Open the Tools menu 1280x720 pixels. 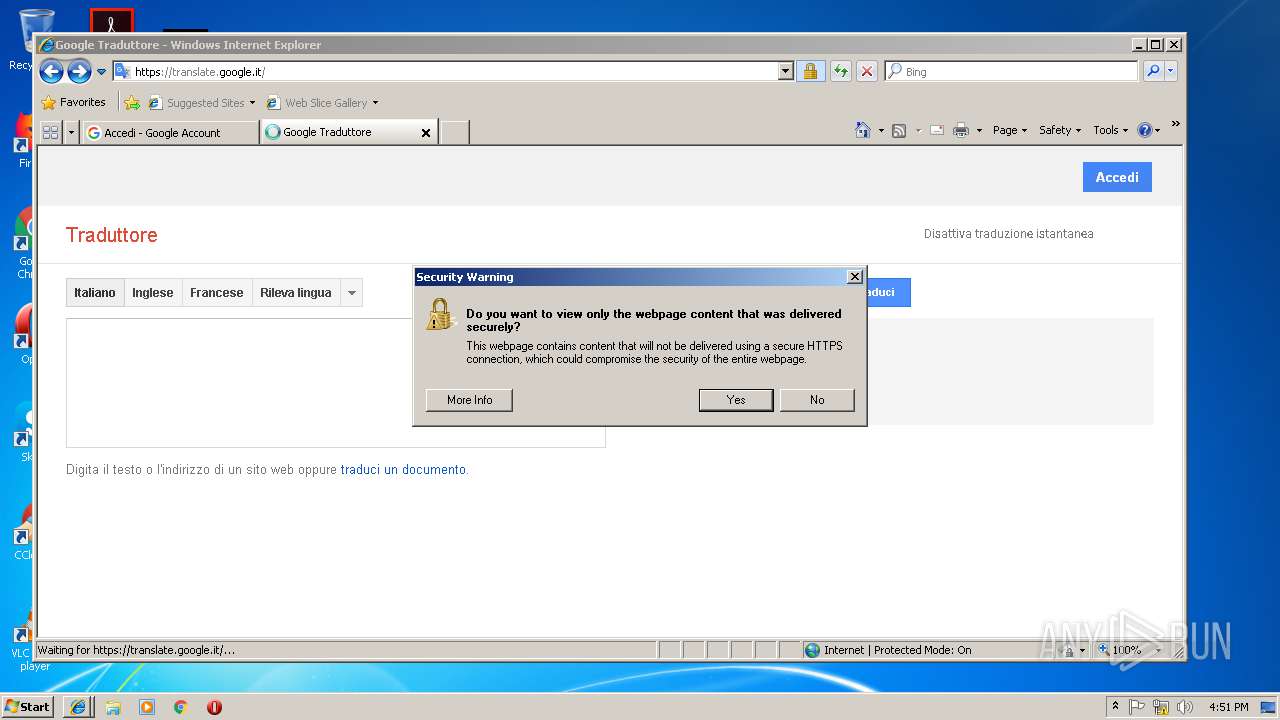pos(1110,130)
